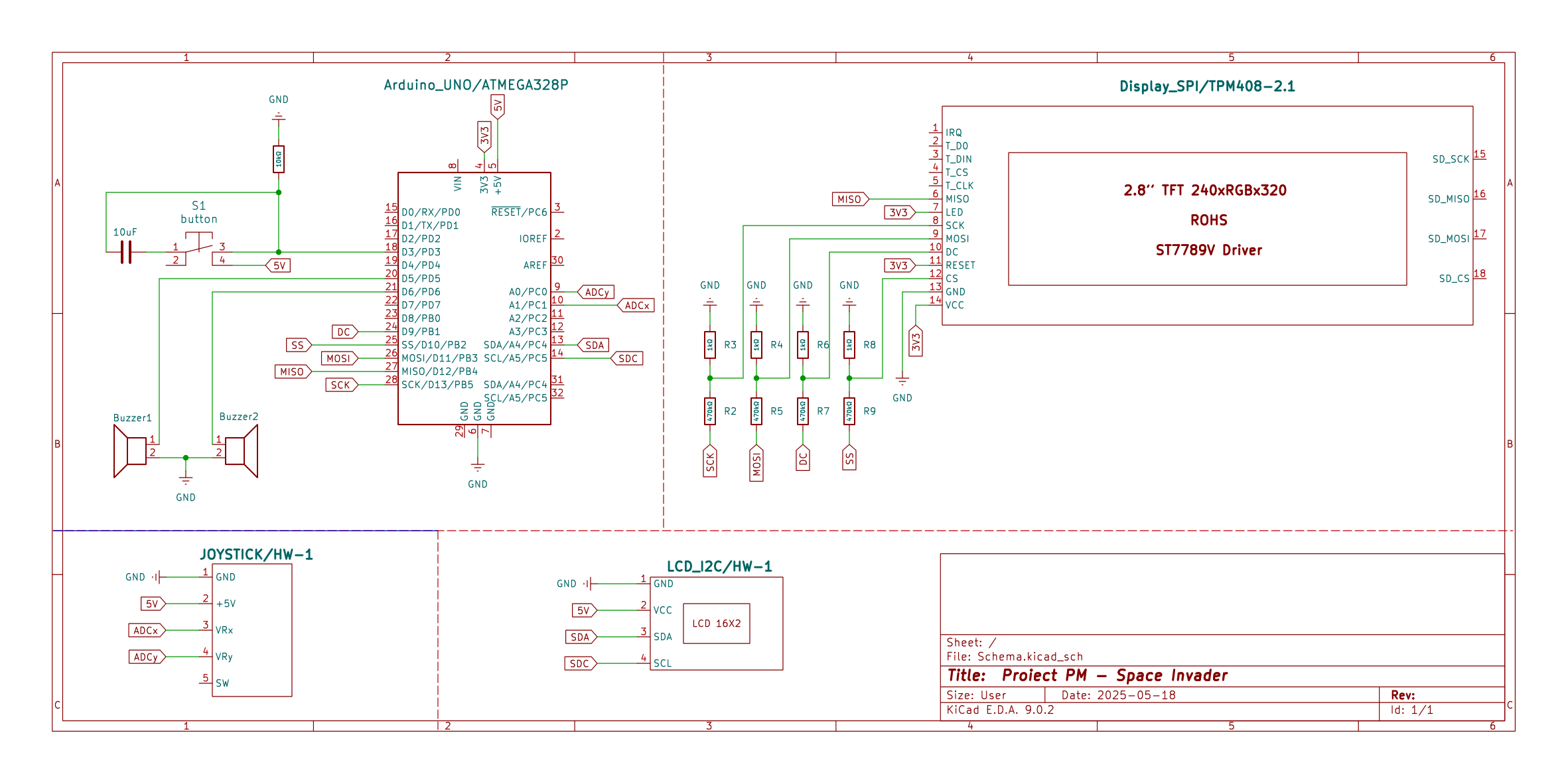Screen dimensions: 1568x784
Task: Click resistor R3 with 1kΩ value
Action: (710, 345)
